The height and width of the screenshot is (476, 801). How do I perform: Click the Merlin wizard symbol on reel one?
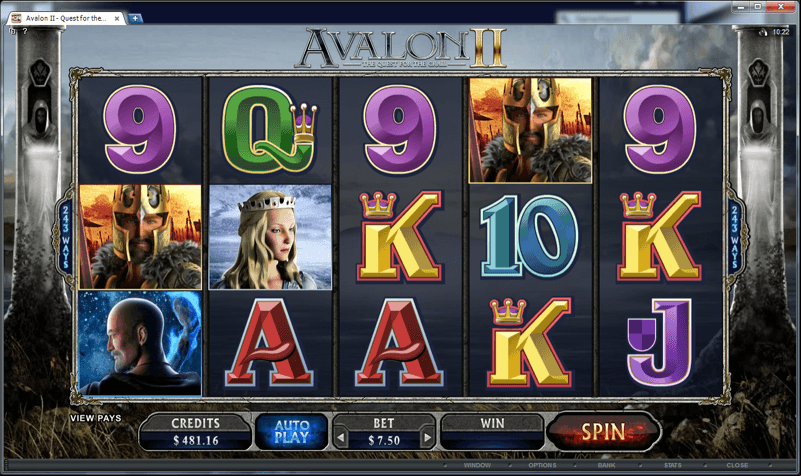(x=140, y=343)
